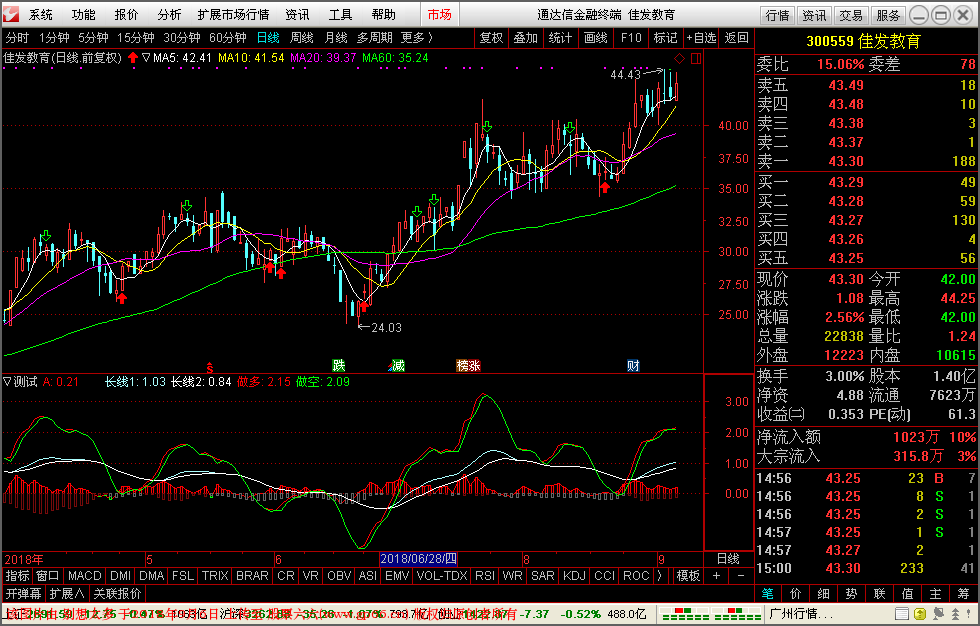980x626 pixels.
Task: Click the double-tree arrow icon in status bar
Action: [956, 614]
